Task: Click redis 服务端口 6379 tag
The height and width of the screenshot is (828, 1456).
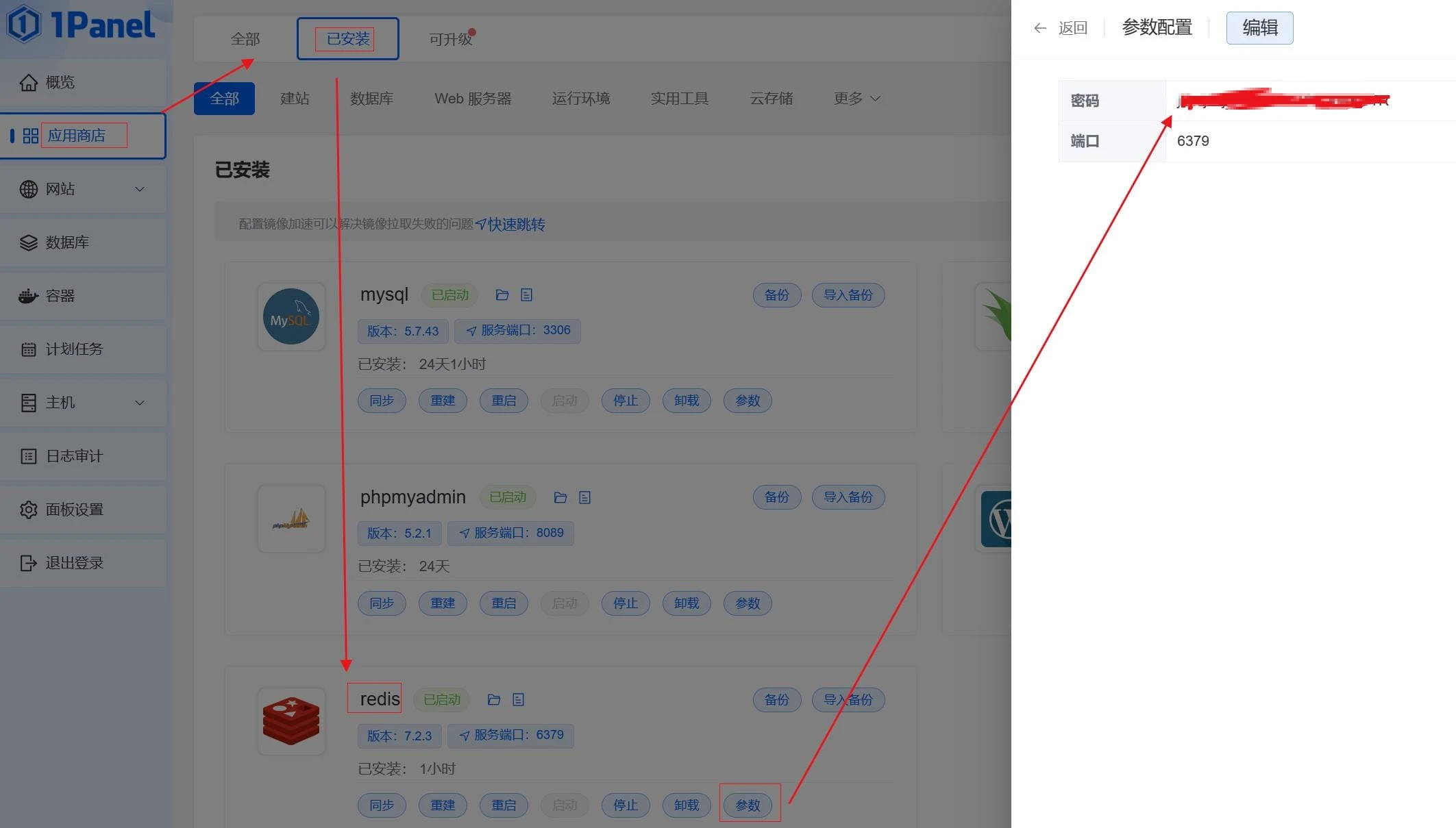Action: (x=510, y=736)
